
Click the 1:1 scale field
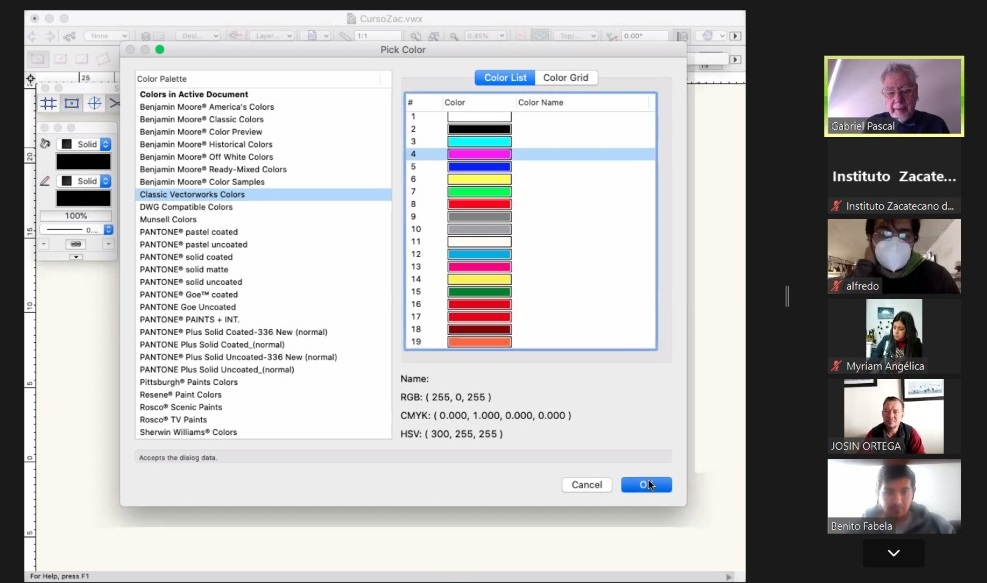(x=378, y=36)
